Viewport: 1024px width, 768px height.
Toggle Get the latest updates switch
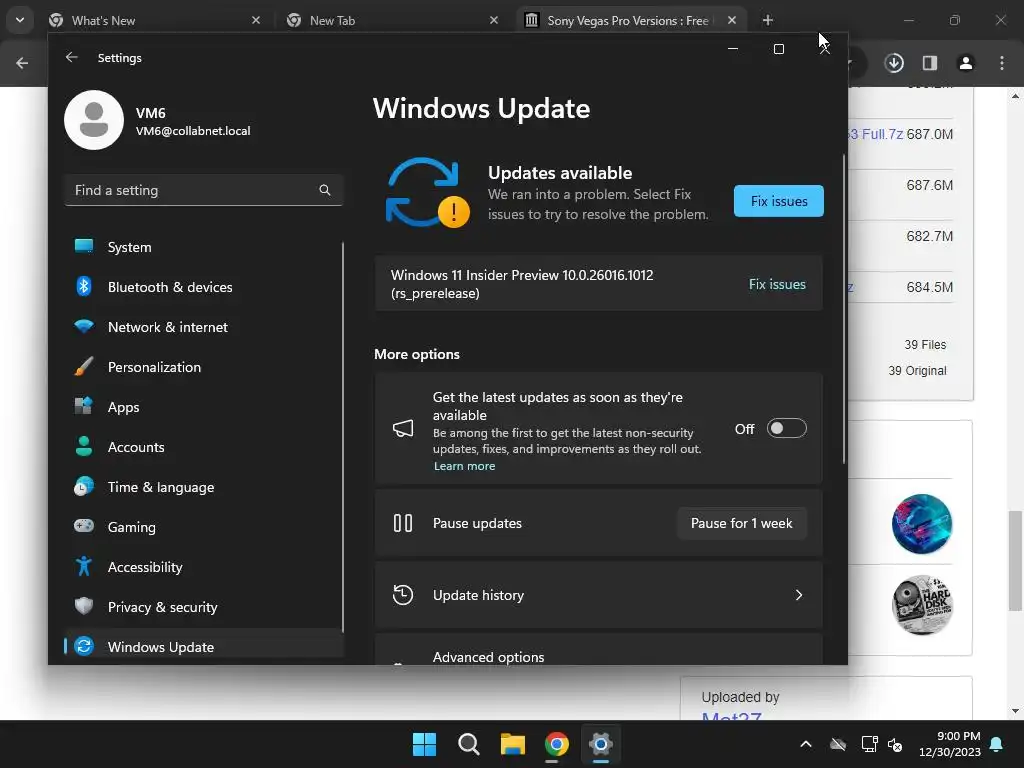click(x=786, y=428)
